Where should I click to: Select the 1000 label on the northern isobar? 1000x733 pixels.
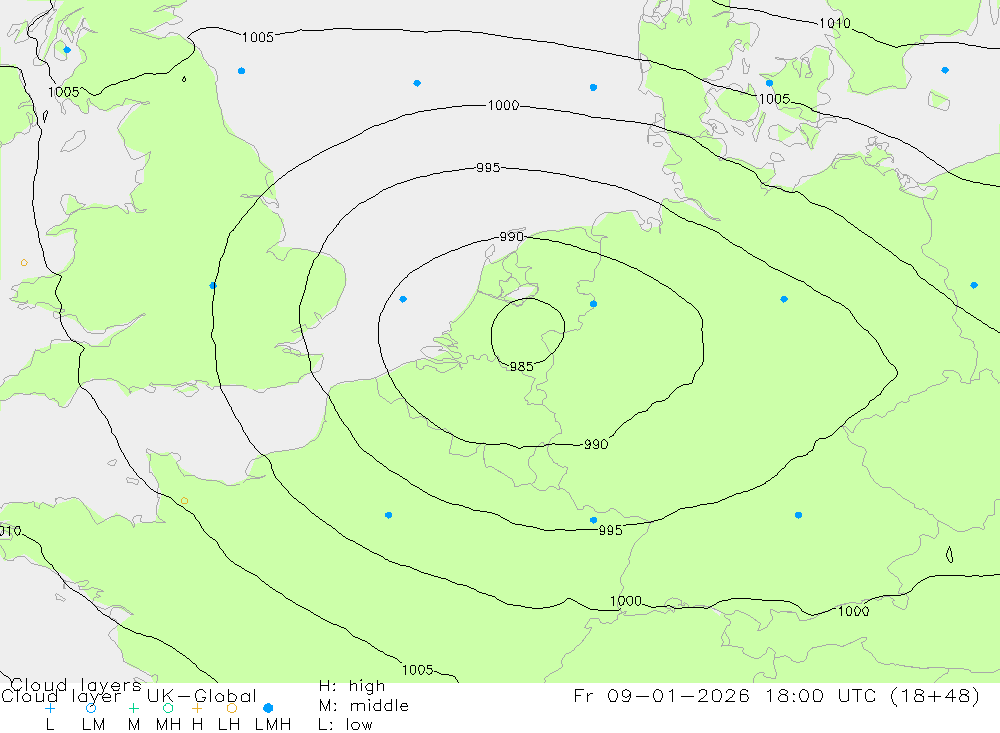pyautogui.click(x=503, y=105)
